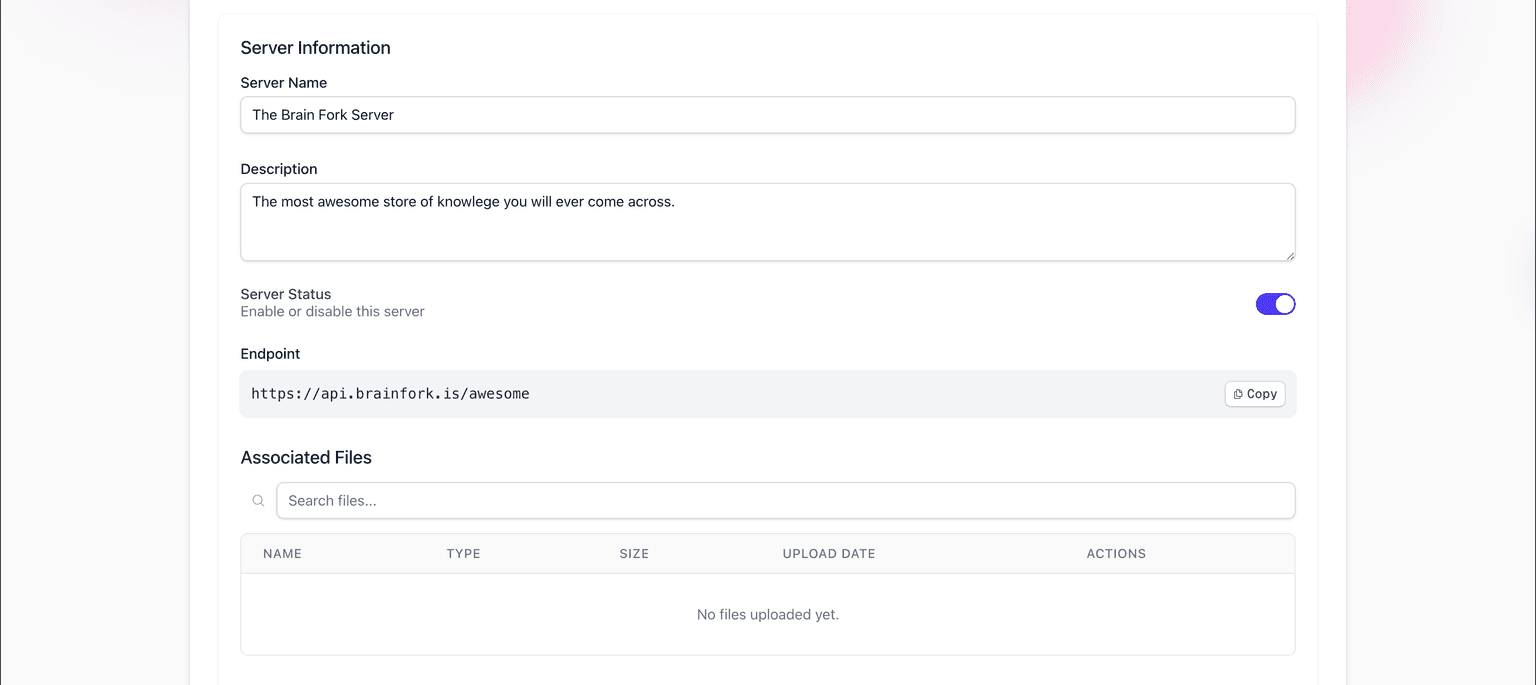Select the search glass icon beside file search
Viewport: 1536px width, 685px height.
click(258, 500)
